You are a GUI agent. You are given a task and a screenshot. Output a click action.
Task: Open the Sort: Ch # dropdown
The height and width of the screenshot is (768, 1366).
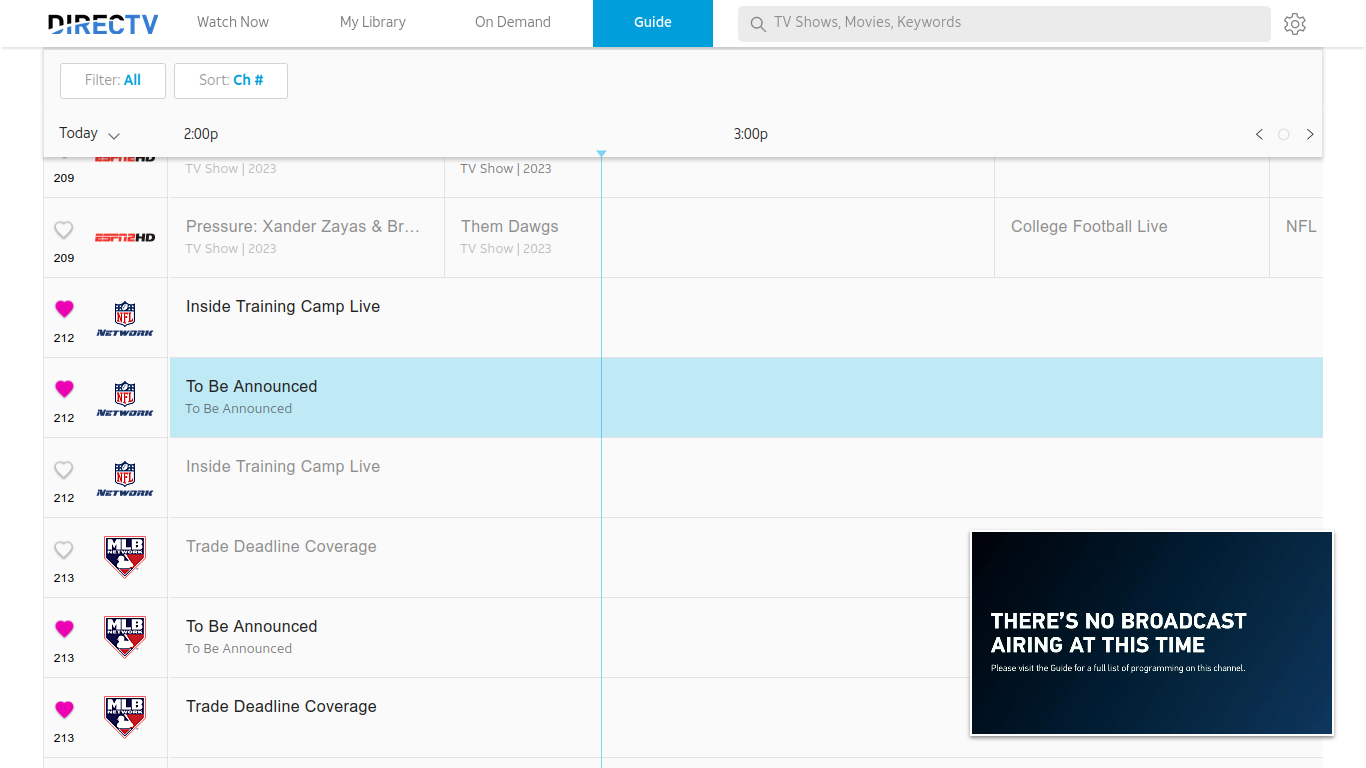(231, 81)
